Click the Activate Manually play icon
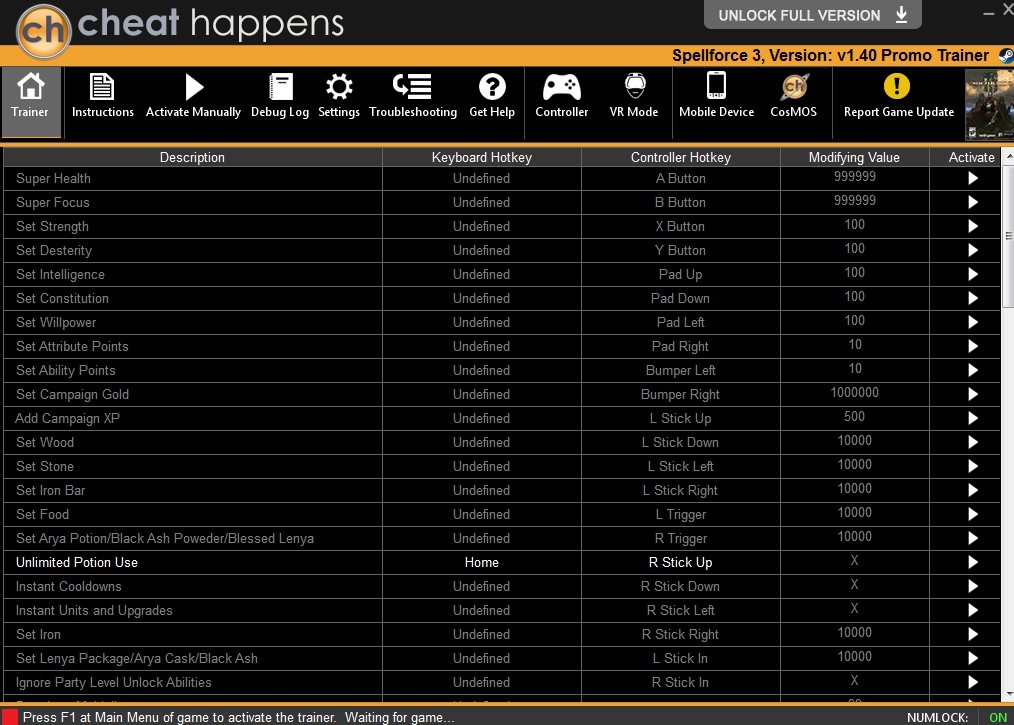 tap(193, 87)
